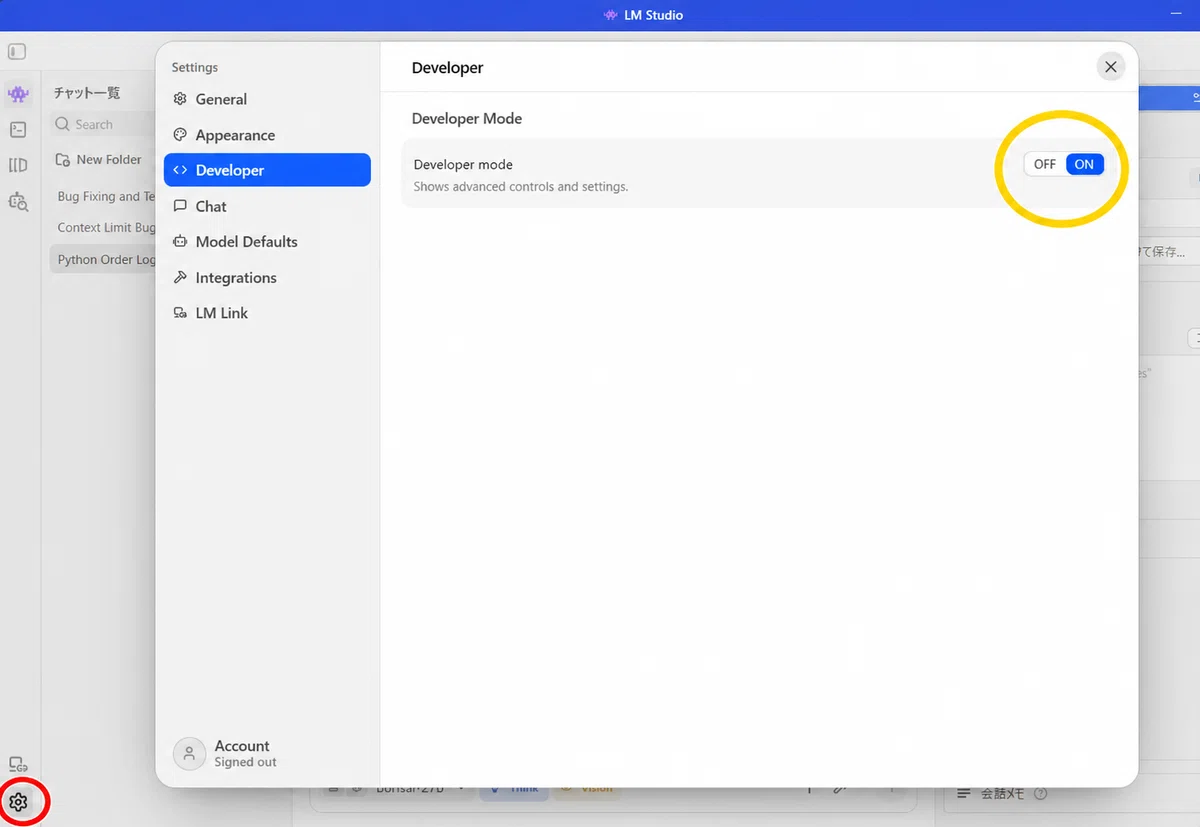Click Account Signed out entry
1200x827 pixels.
(x=226, y=754)
